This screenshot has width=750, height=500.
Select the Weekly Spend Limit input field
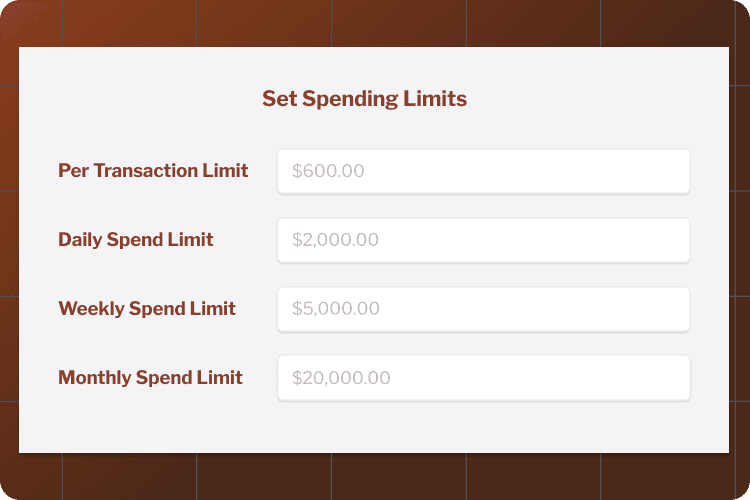click(x=483, y=309)
